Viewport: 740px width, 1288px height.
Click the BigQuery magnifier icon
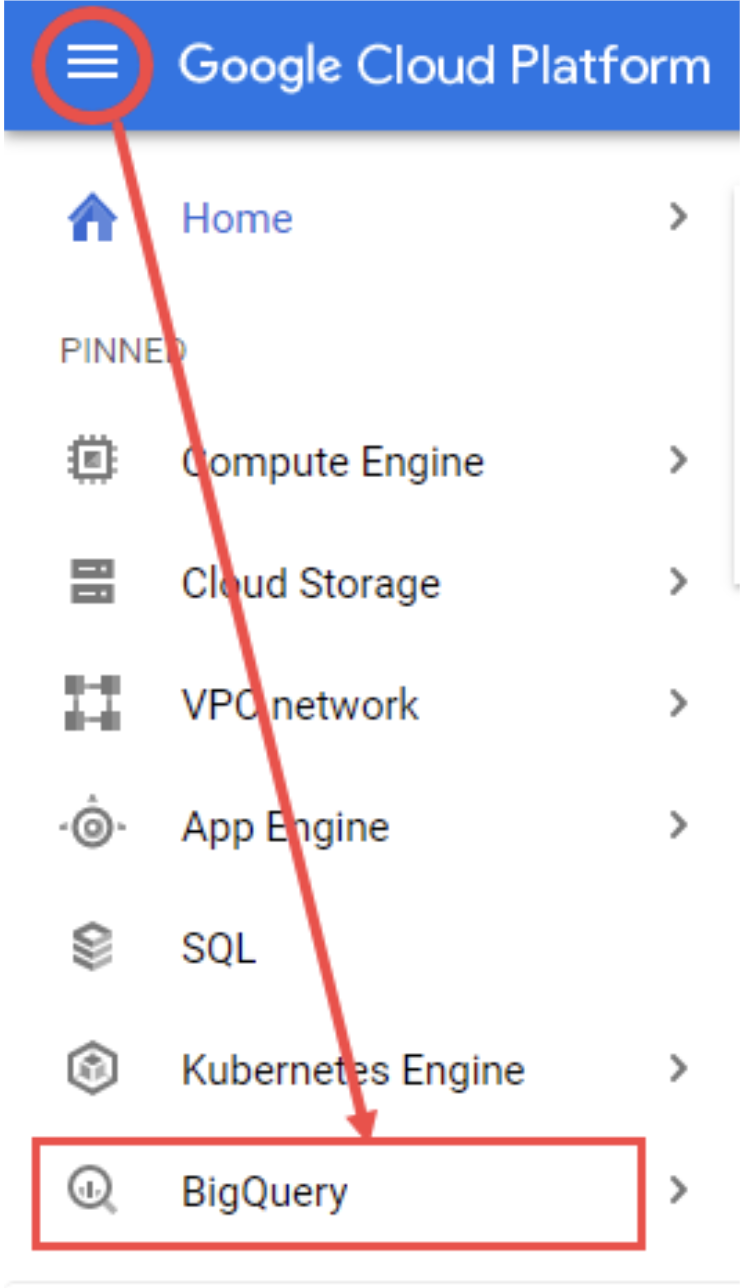pyautogui.click(x=92, y=1191)
